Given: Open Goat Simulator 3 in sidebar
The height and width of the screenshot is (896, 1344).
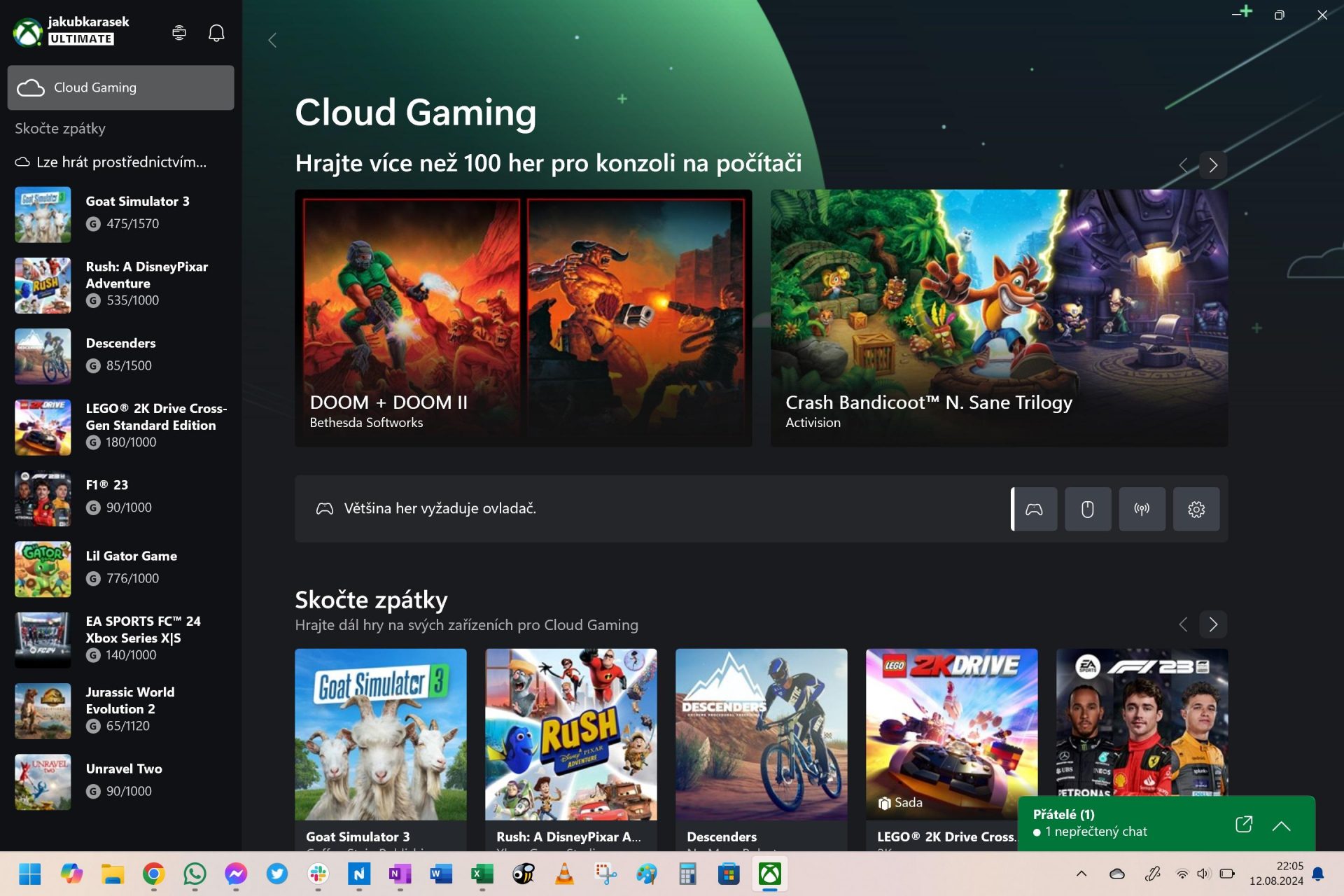Looking at the screenshot, I should click(120, 214).
